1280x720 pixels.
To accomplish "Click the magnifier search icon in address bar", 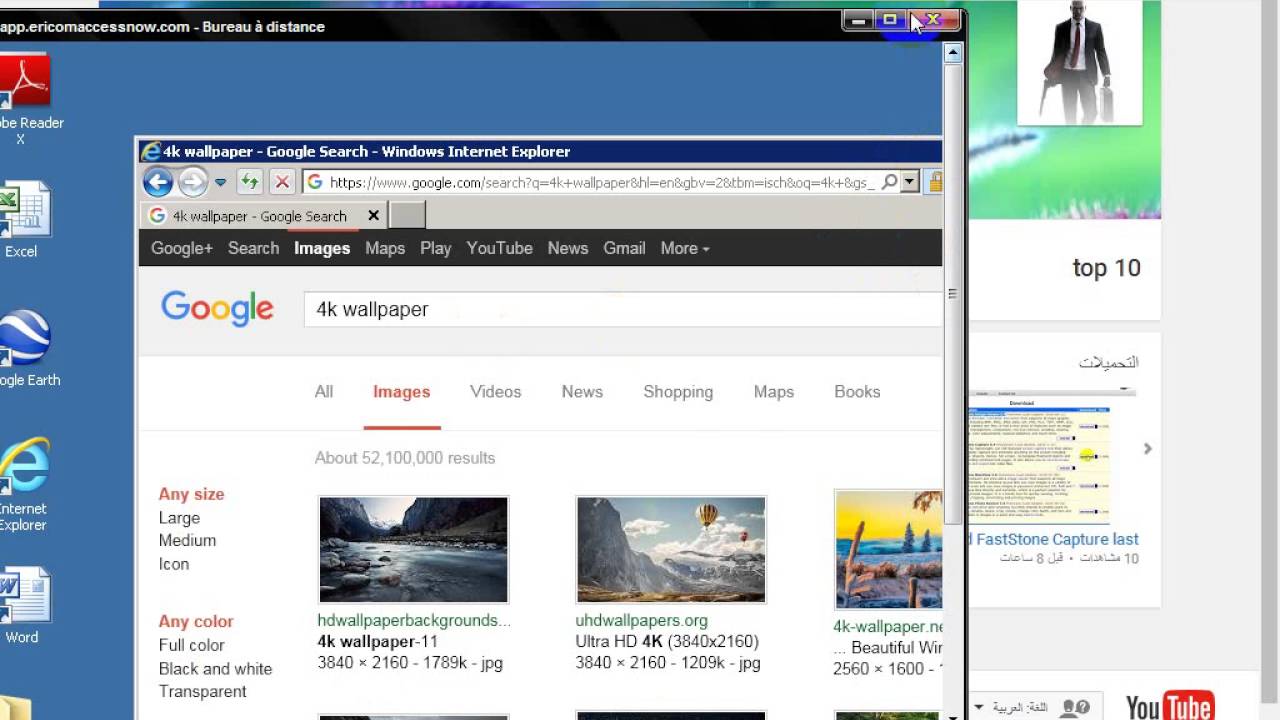I will click(x=889, y=182).
